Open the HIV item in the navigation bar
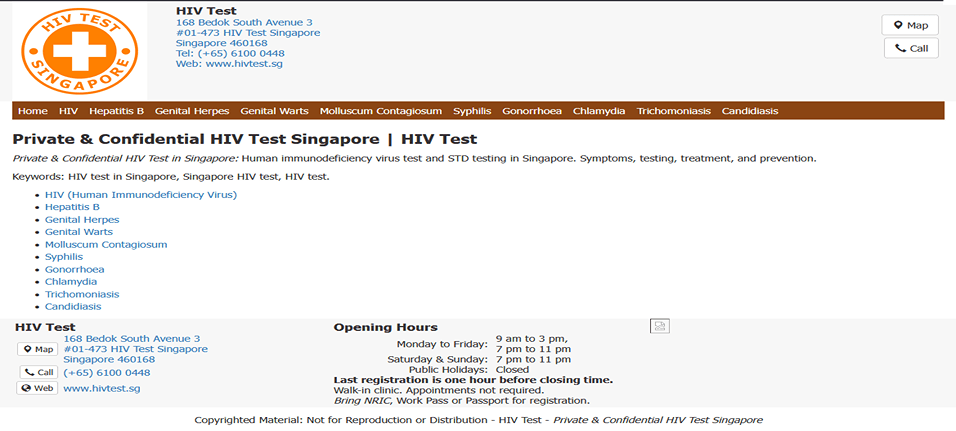This screenshot has width=956, height=431. click(68, 111)
